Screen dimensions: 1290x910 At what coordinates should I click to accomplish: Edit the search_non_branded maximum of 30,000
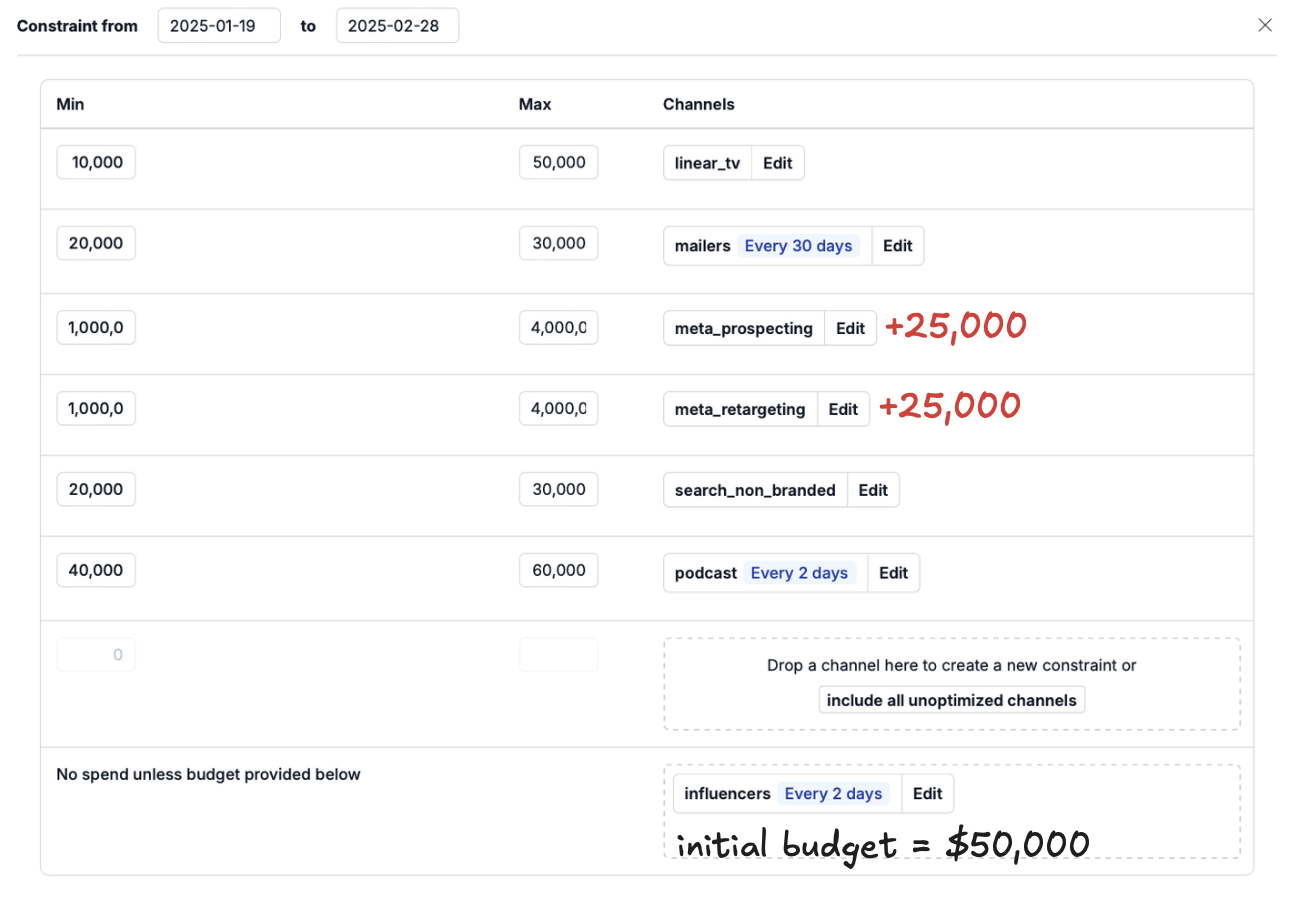click(558, 488)
